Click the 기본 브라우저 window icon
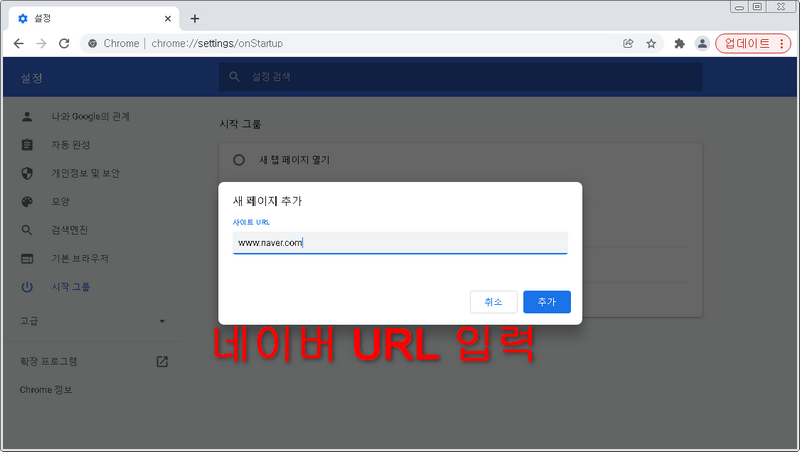The height and width of the screenshot is (452, 800). point(27,259)
